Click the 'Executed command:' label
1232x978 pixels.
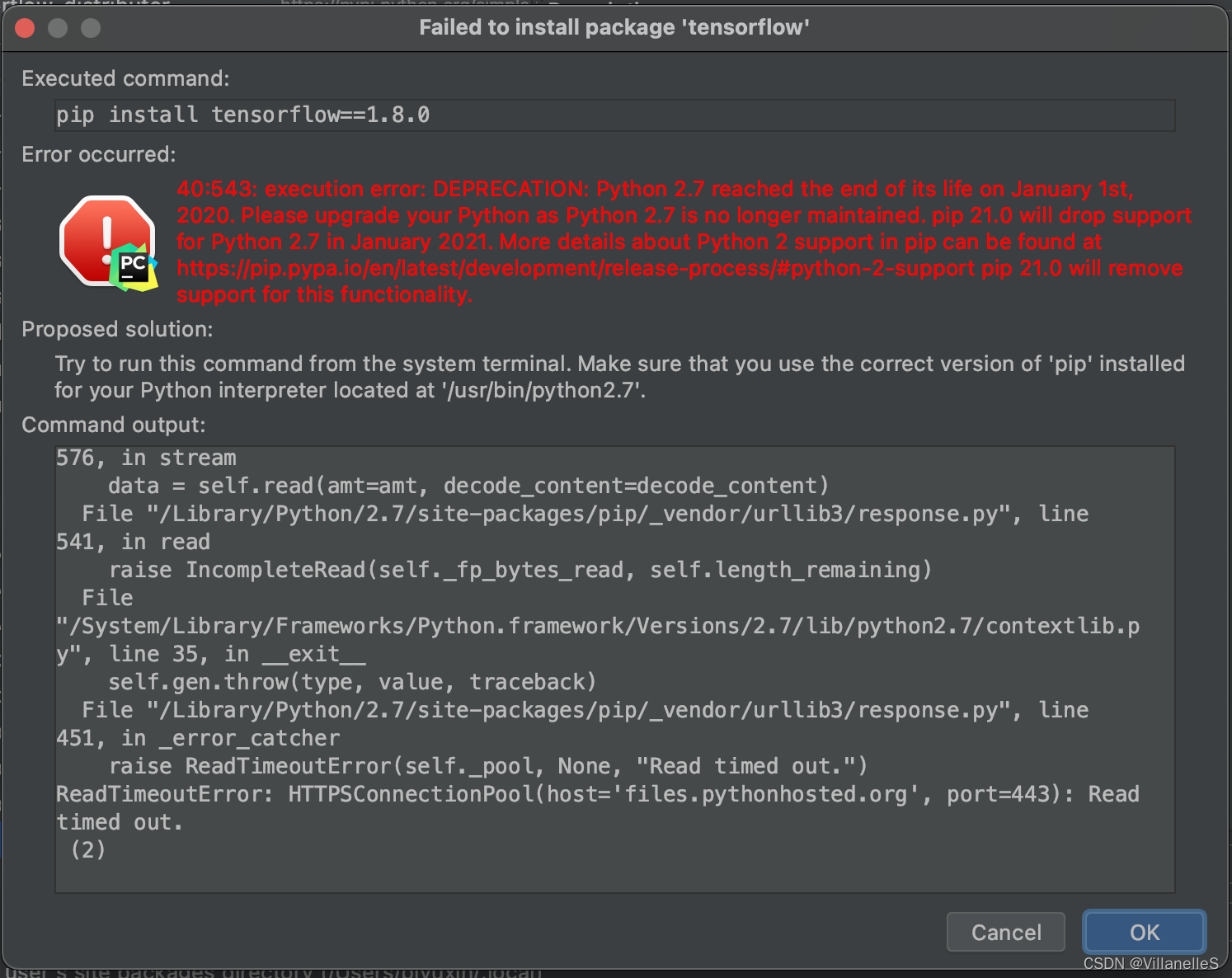pyautogui.click(x=125, y=78)
